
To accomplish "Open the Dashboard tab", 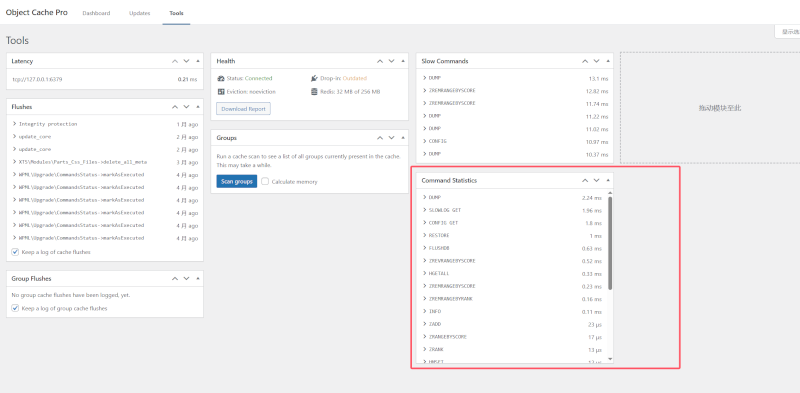I will pos(96,13).
